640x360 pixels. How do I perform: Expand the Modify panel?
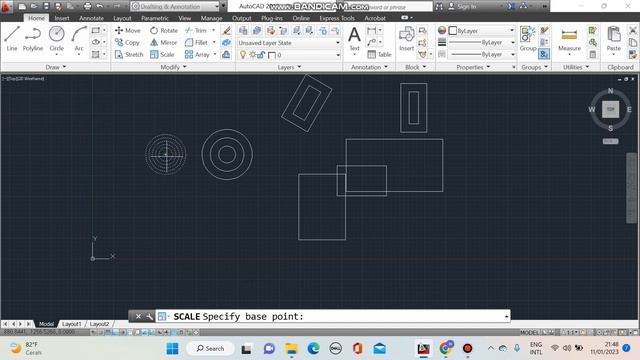pyautogui.click(x=173, y=67)
